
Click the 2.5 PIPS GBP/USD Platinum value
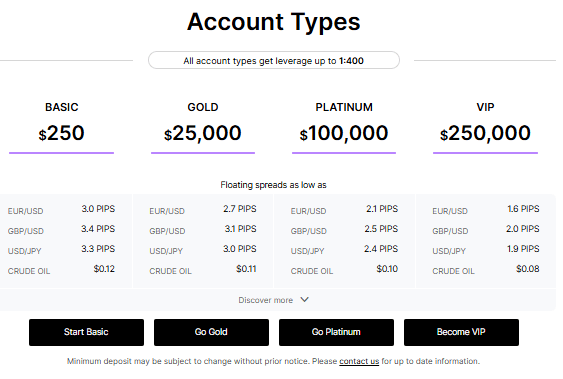pyautogui.click(x=381, y=229)
